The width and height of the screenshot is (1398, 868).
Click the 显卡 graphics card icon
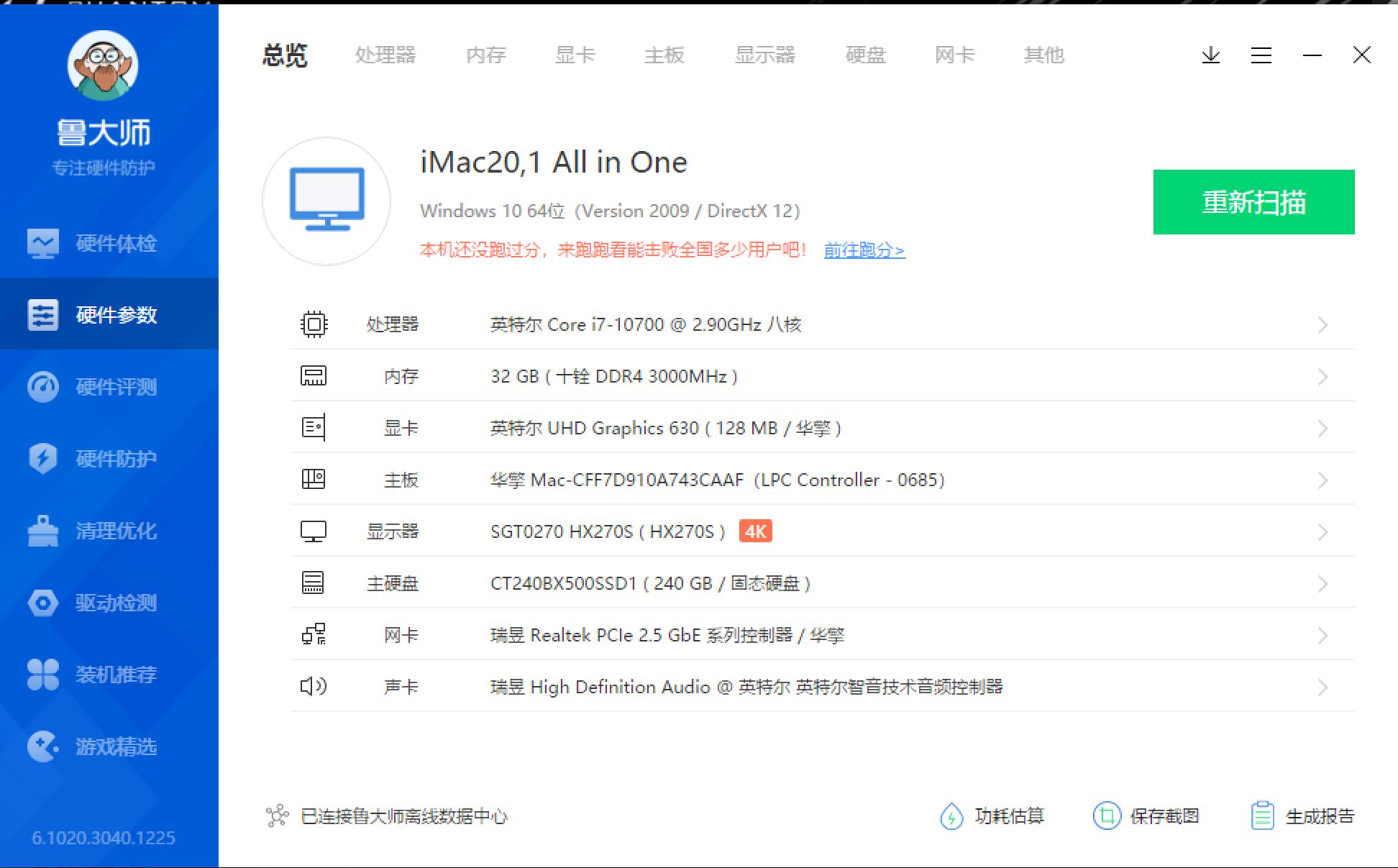[x=314, y=428]
